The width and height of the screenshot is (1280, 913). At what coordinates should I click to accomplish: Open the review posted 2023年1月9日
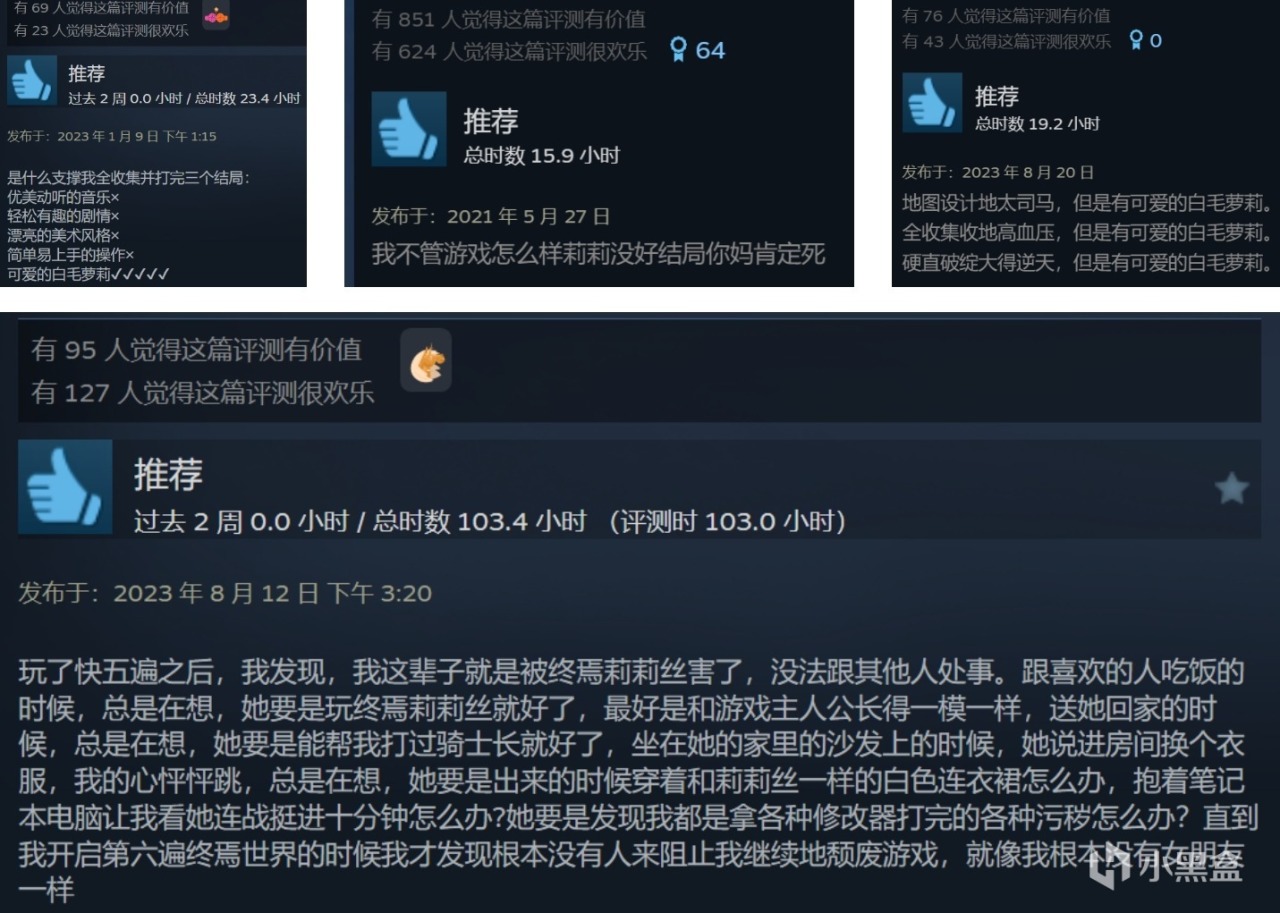tap(112, 136)
